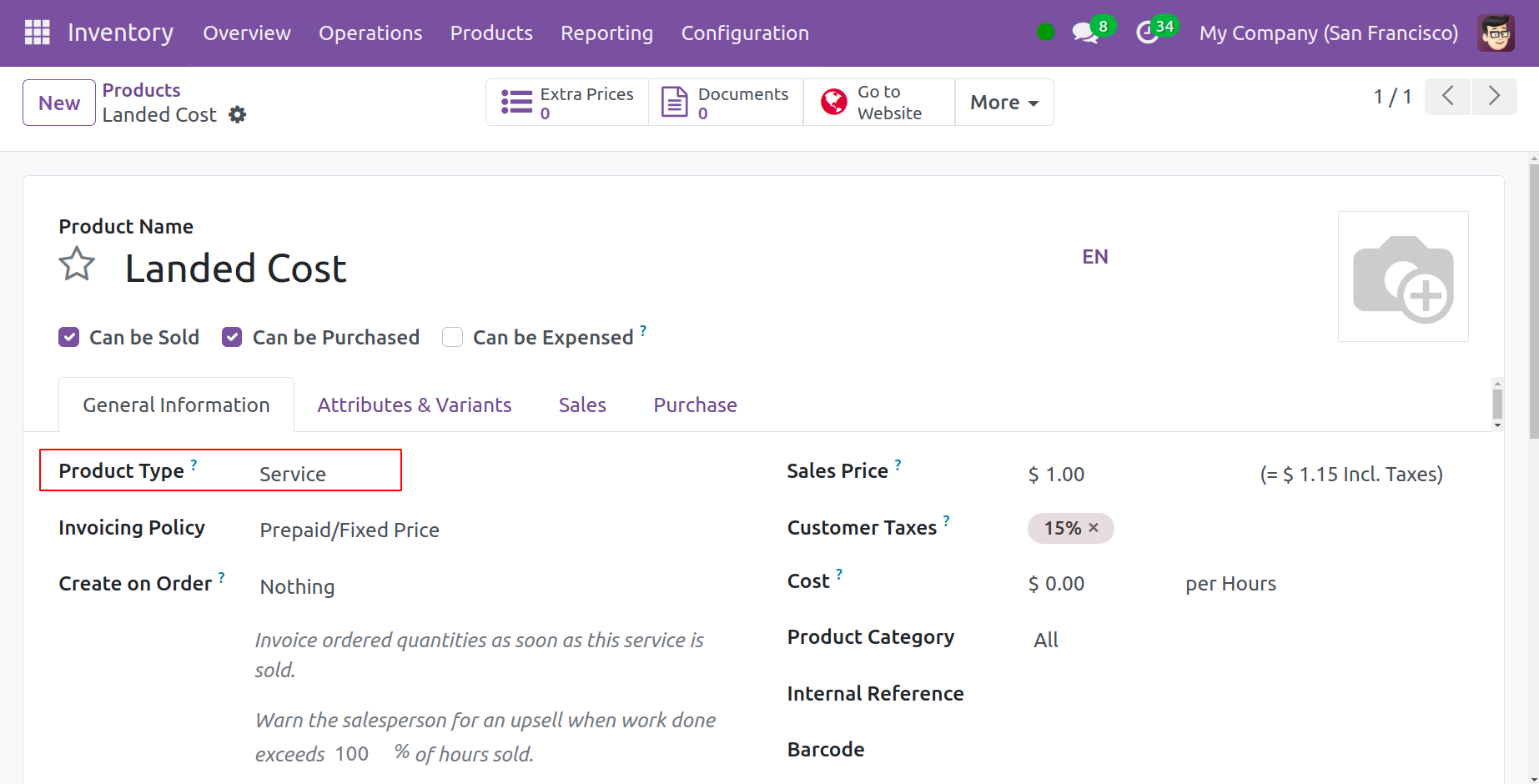Enable Can be Expensed checkbox
The height and width of the screenshot is (784, 1539).
point(452,337)
